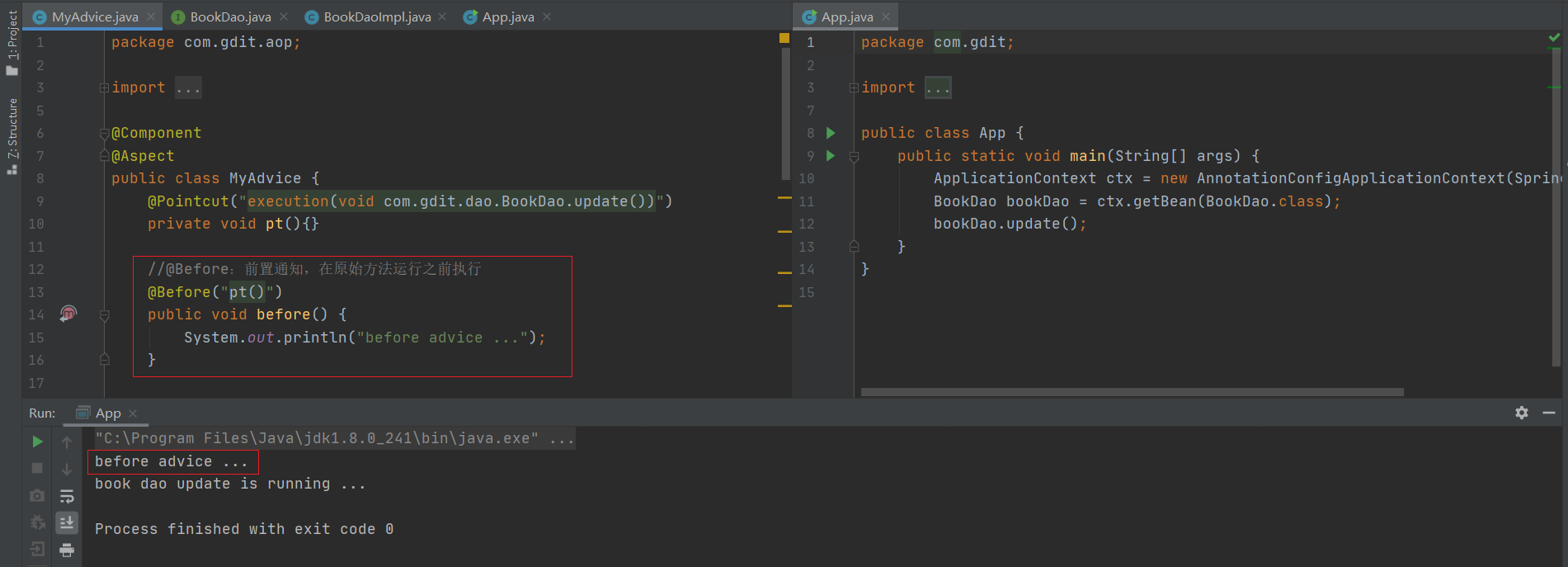1568x567 pixels.
Task: Click fold end marker on App.java line 13
Action: (854, 246)
